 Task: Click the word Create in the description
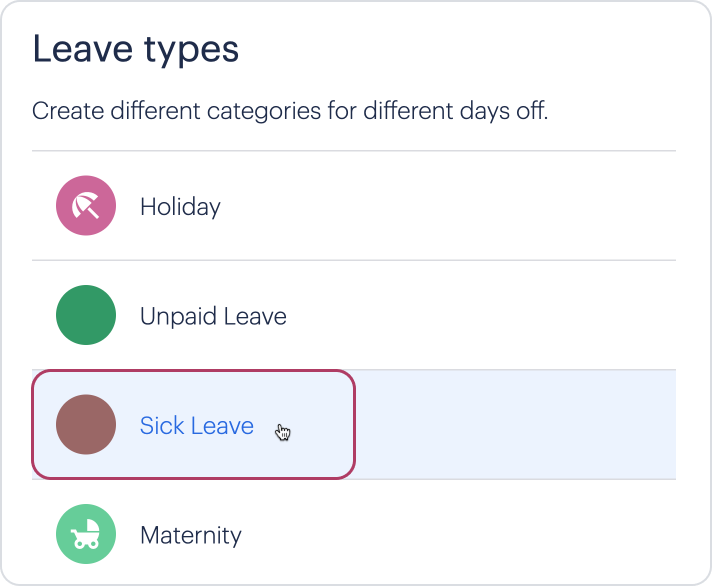click(68, 111)
